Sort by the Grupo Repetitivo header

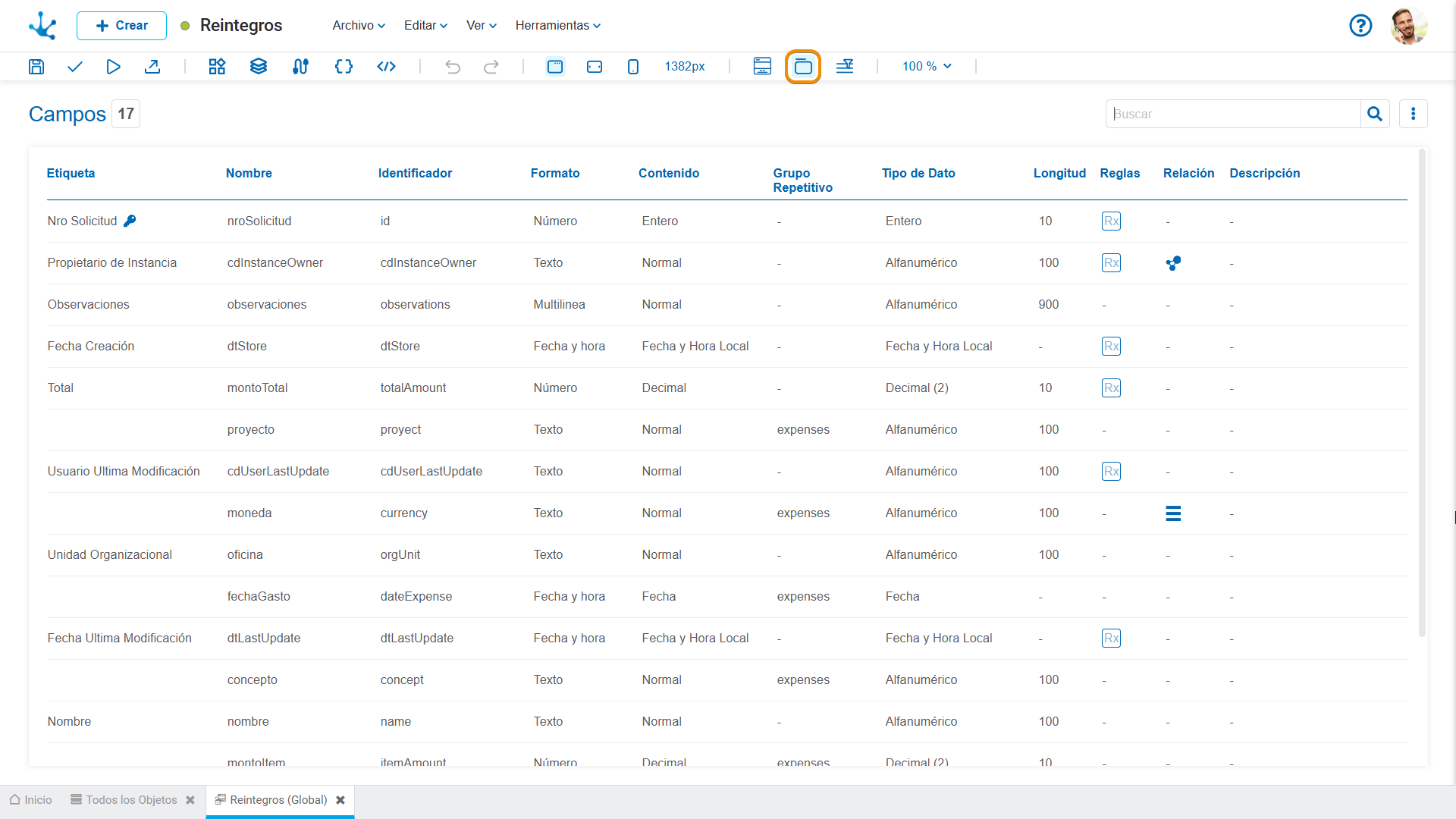click(802, 180)
